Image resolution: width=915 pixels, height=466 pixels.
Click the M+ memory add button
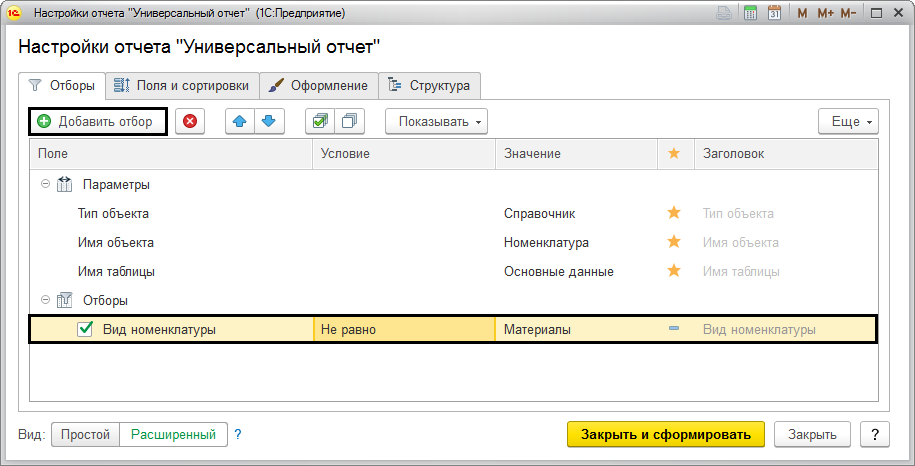click(x=825, y=14)
